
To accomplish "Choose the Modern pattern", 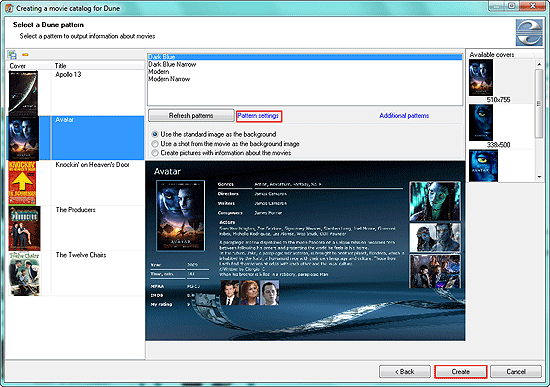I will click(305, 72).
